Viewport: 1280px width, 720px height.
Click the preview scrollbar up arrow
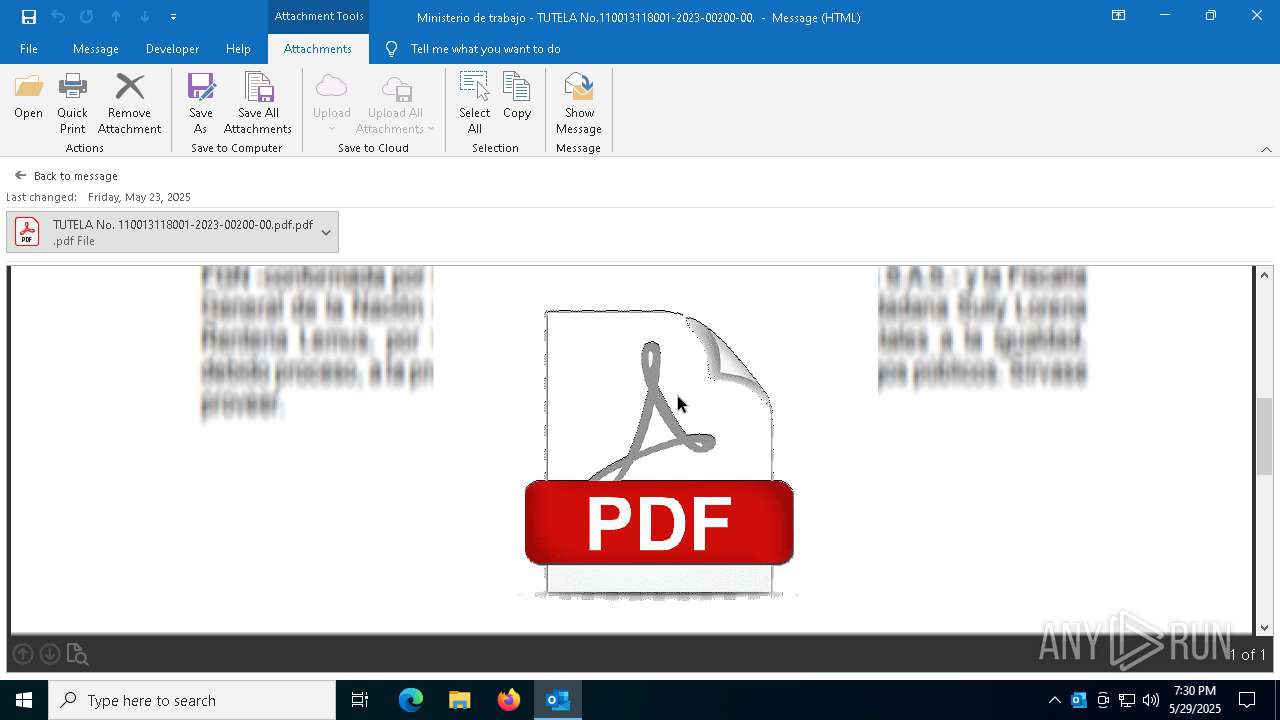[x=1265, y=275]
